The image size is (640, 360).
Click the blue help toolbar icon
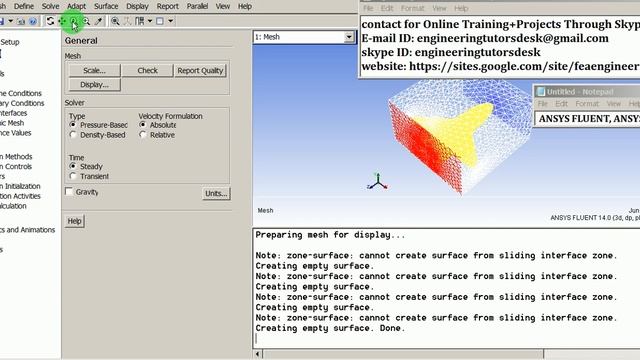[x=33, y=21]
